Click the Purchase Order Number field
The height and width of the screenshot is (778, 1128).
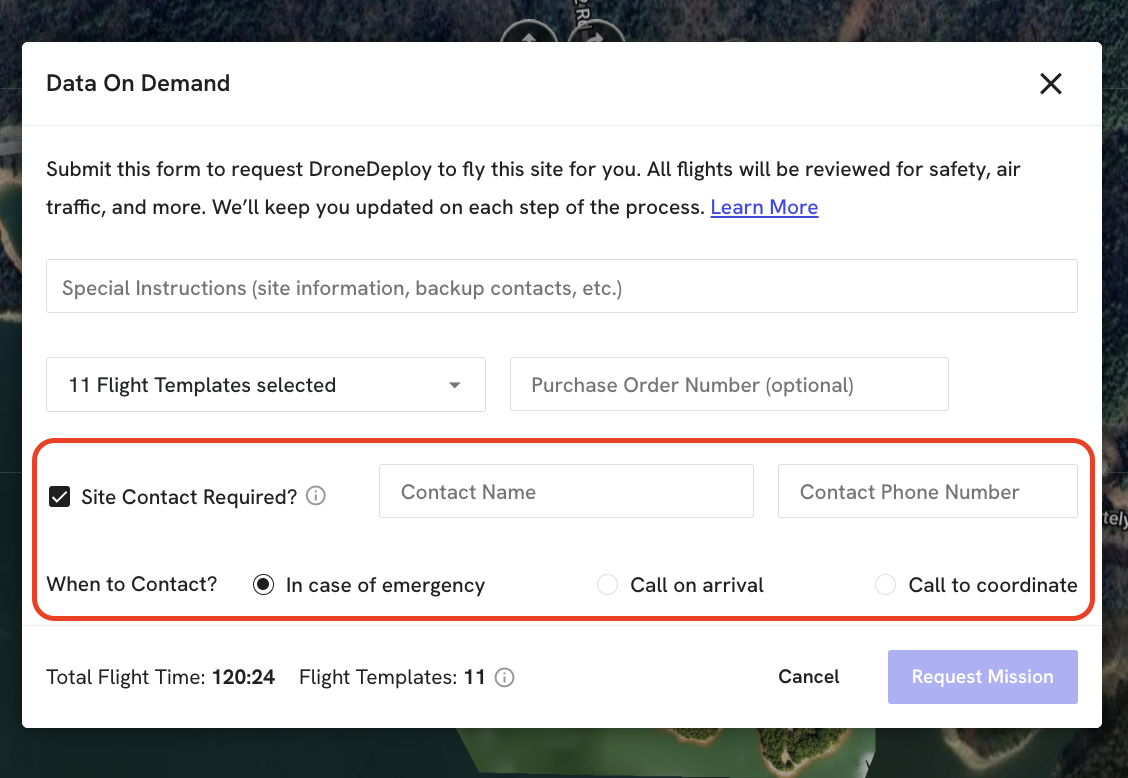pyautogui.click(x=728, y=385)
